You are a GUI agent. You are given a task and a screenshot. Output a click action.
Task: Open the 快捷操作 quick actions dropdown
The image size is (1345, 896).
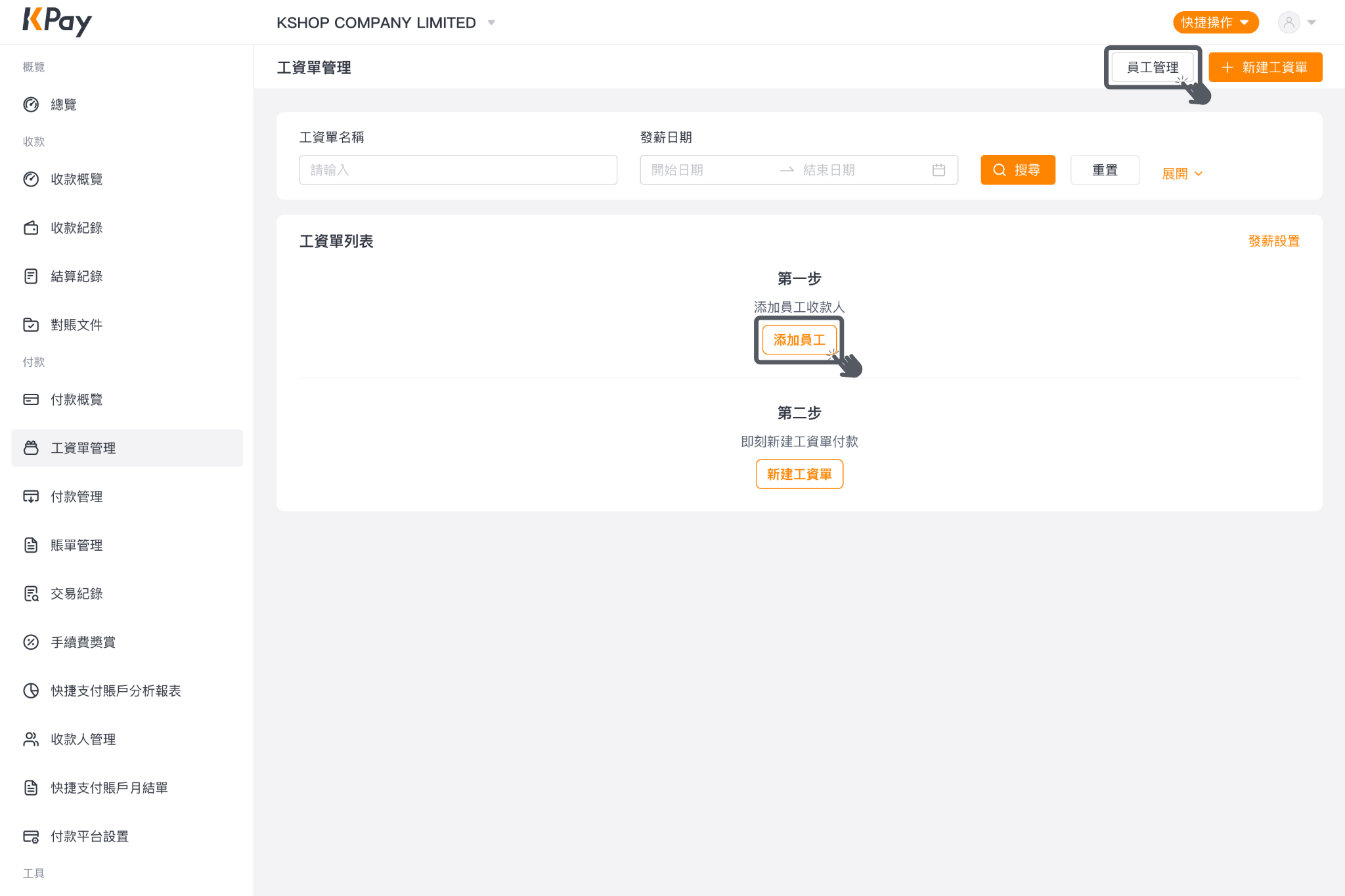tap(1216, 22)
